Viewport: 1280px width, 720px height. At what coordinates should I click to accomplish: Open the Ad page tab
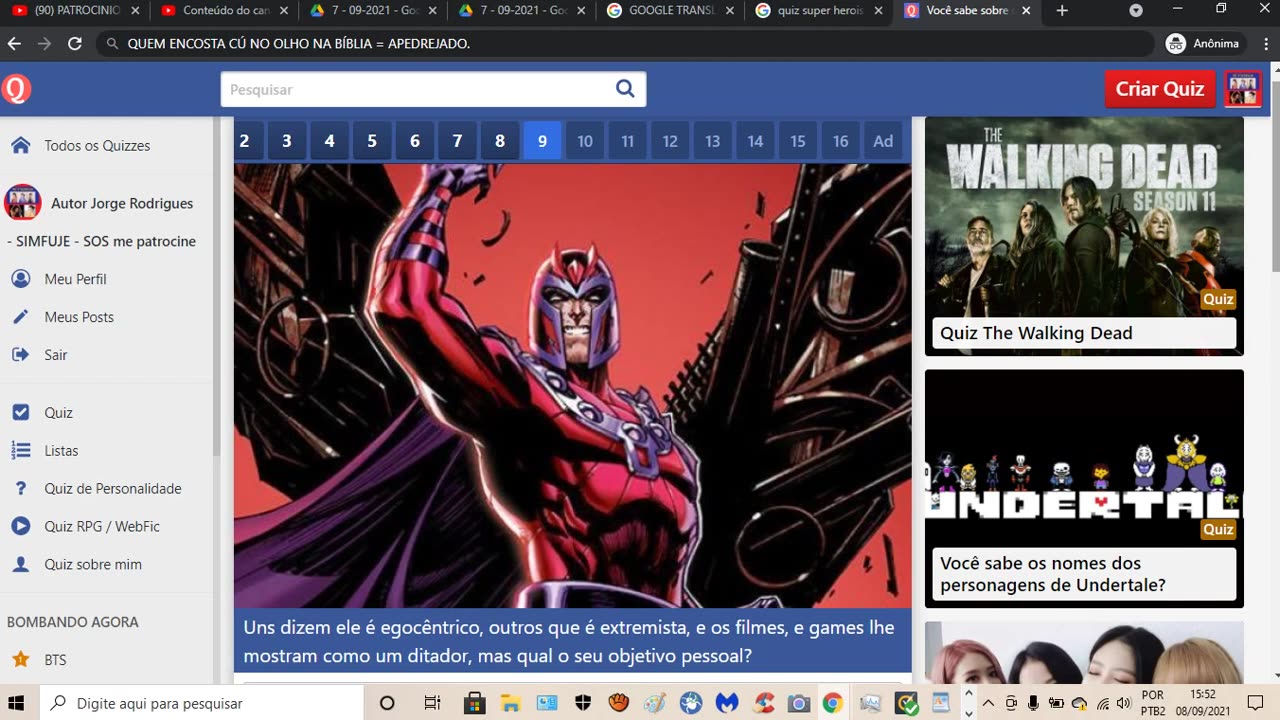point(883,141)
